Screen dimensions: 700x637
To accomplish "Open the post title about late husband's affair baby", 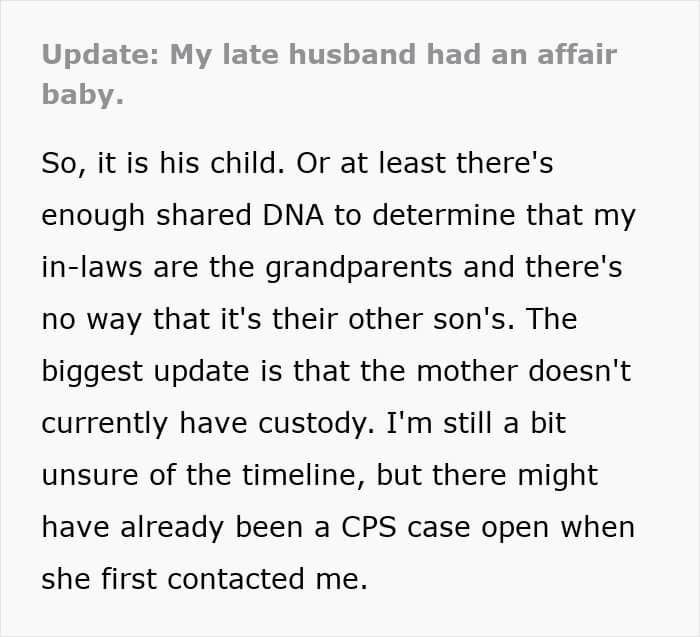I will tap(329, 75).
